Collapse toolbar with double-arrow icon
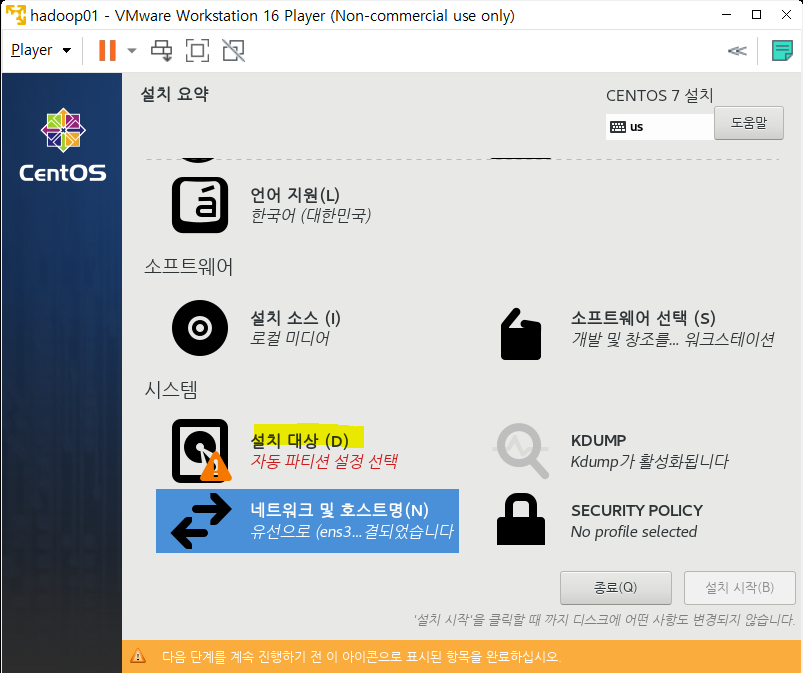803x673 pixels. tap(737, 51)
